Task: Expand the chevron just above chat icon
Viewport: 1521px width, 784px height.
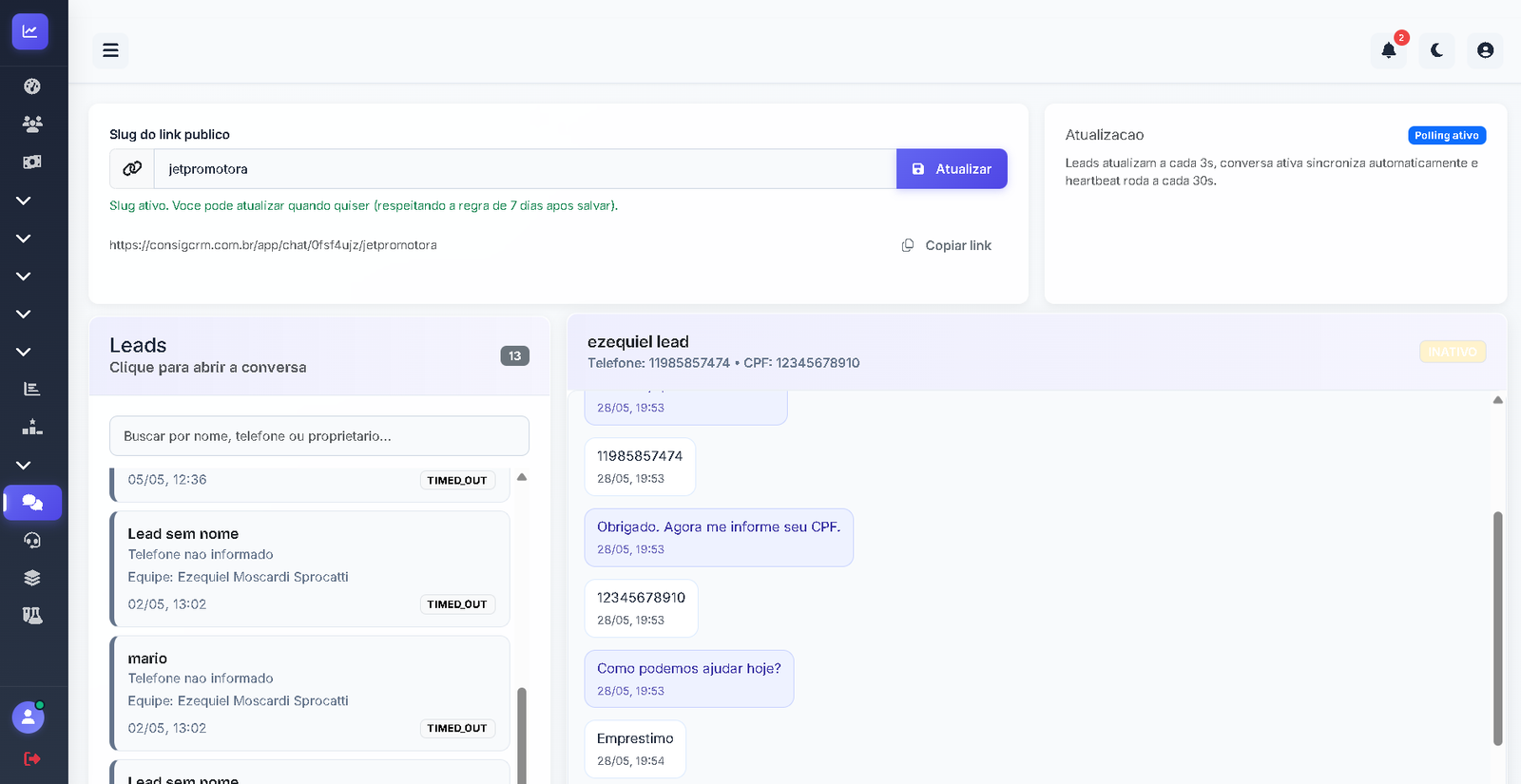Action: [24, 465]
